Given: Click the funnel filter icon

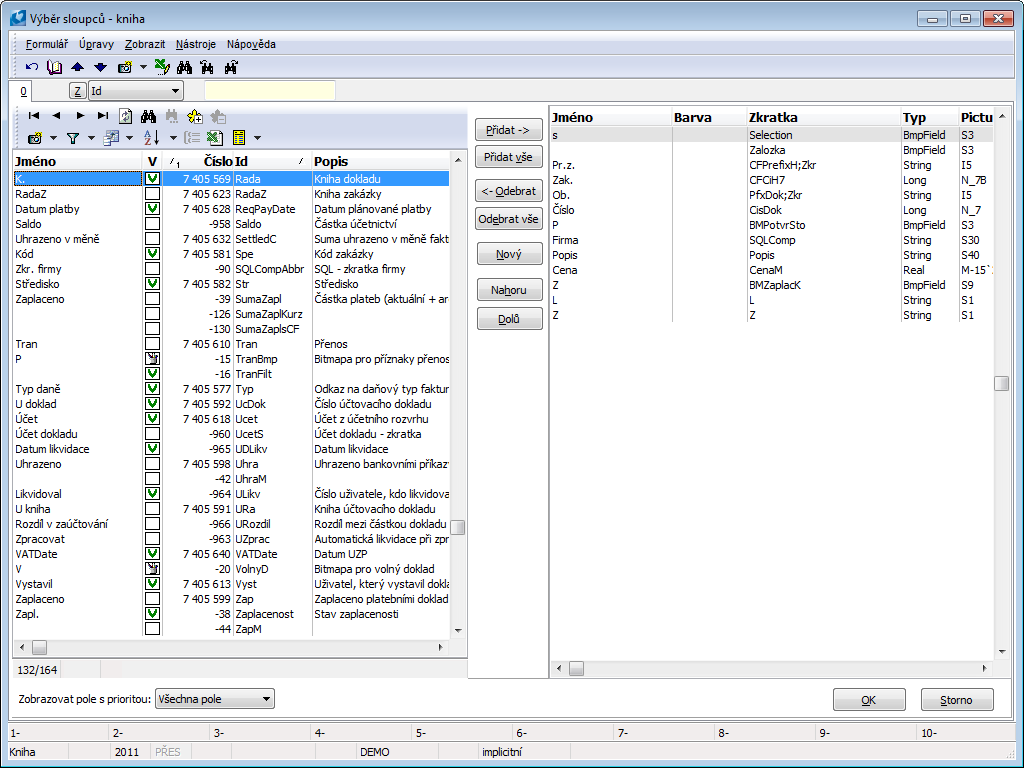Looking at the screenshot, I should (x=73, y=137).
